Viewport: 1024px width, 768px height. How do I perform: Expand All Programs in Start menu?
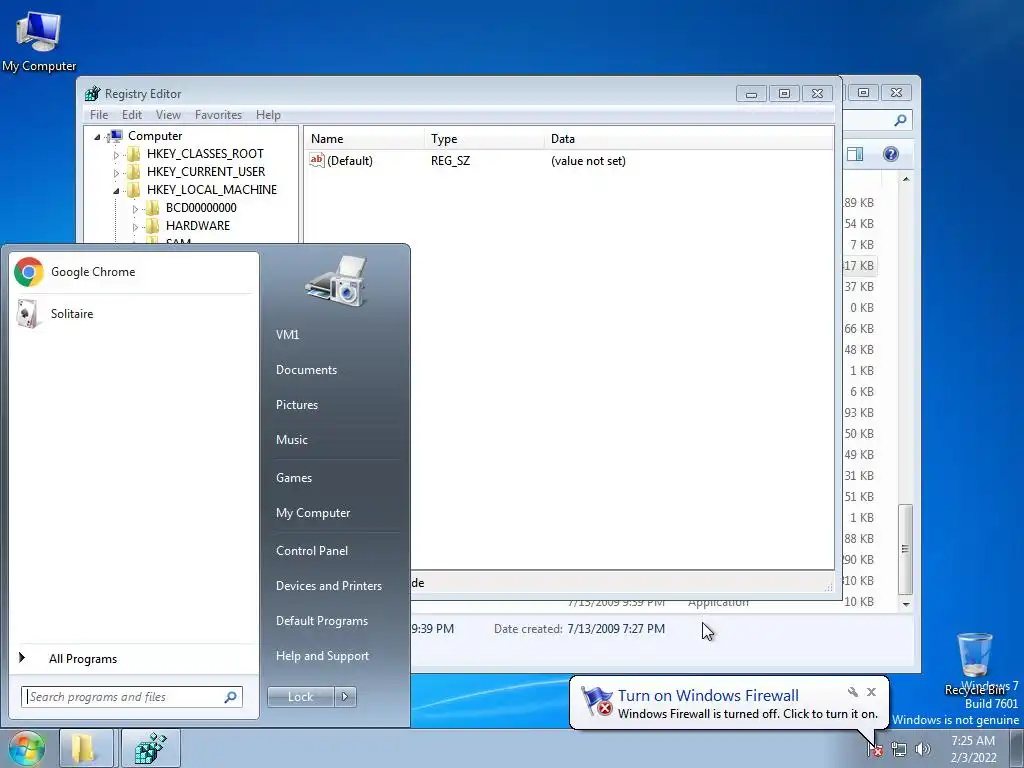[134, 659]
